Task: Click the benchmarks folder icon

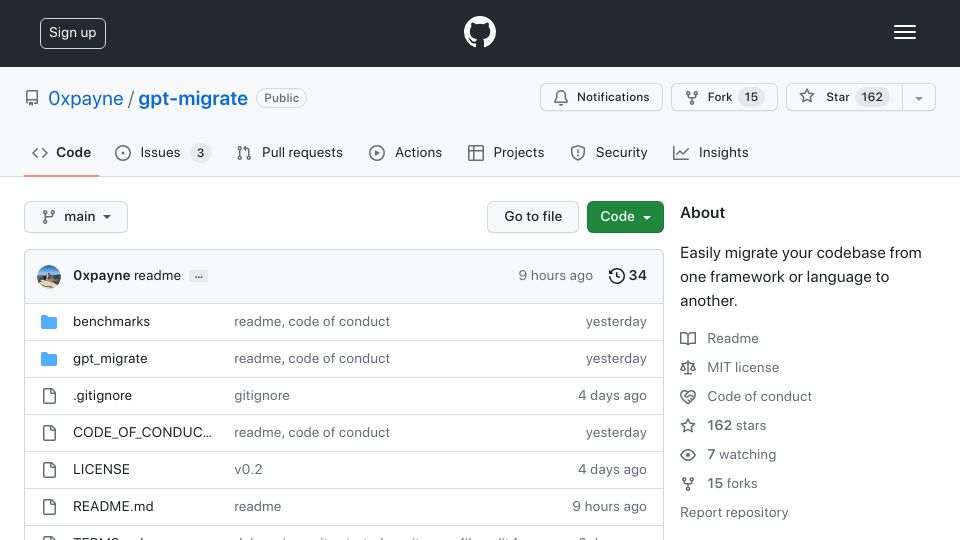Action: (x=49, y=321)
